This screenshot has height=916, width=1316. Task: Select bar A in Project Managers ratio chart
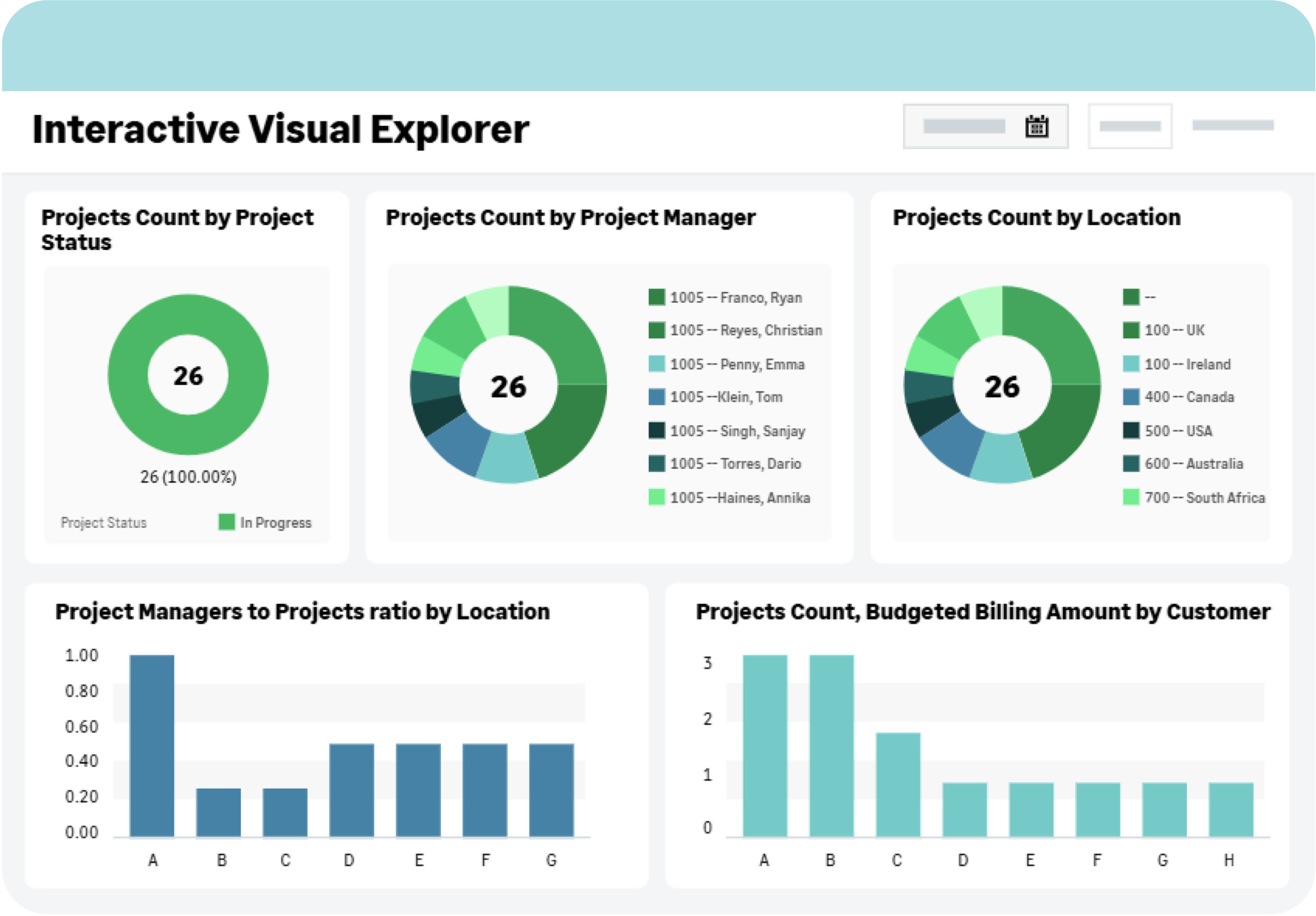(x=152, y=746)
